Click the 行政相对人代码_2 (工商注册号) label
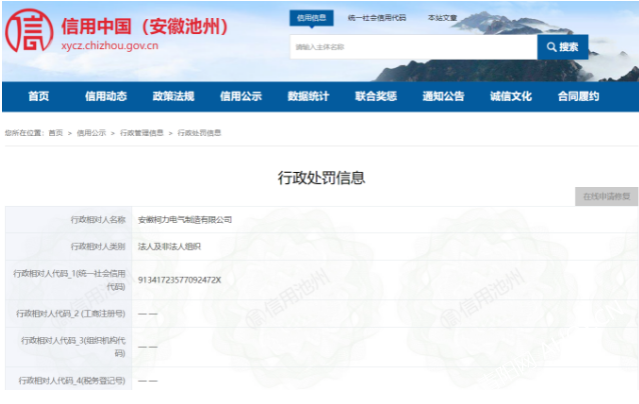This screenshot has height=404, width=639. click(x=71, y=313)
